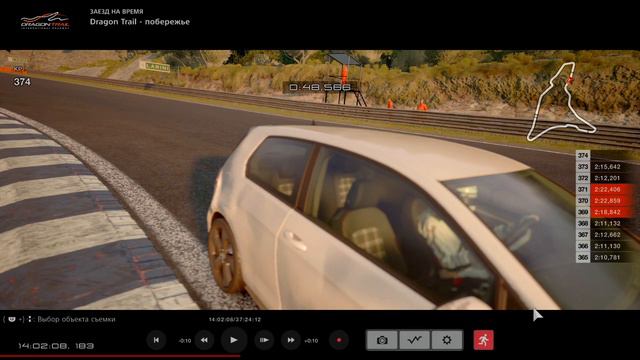Click the replay progress bar

pos(320,357)
